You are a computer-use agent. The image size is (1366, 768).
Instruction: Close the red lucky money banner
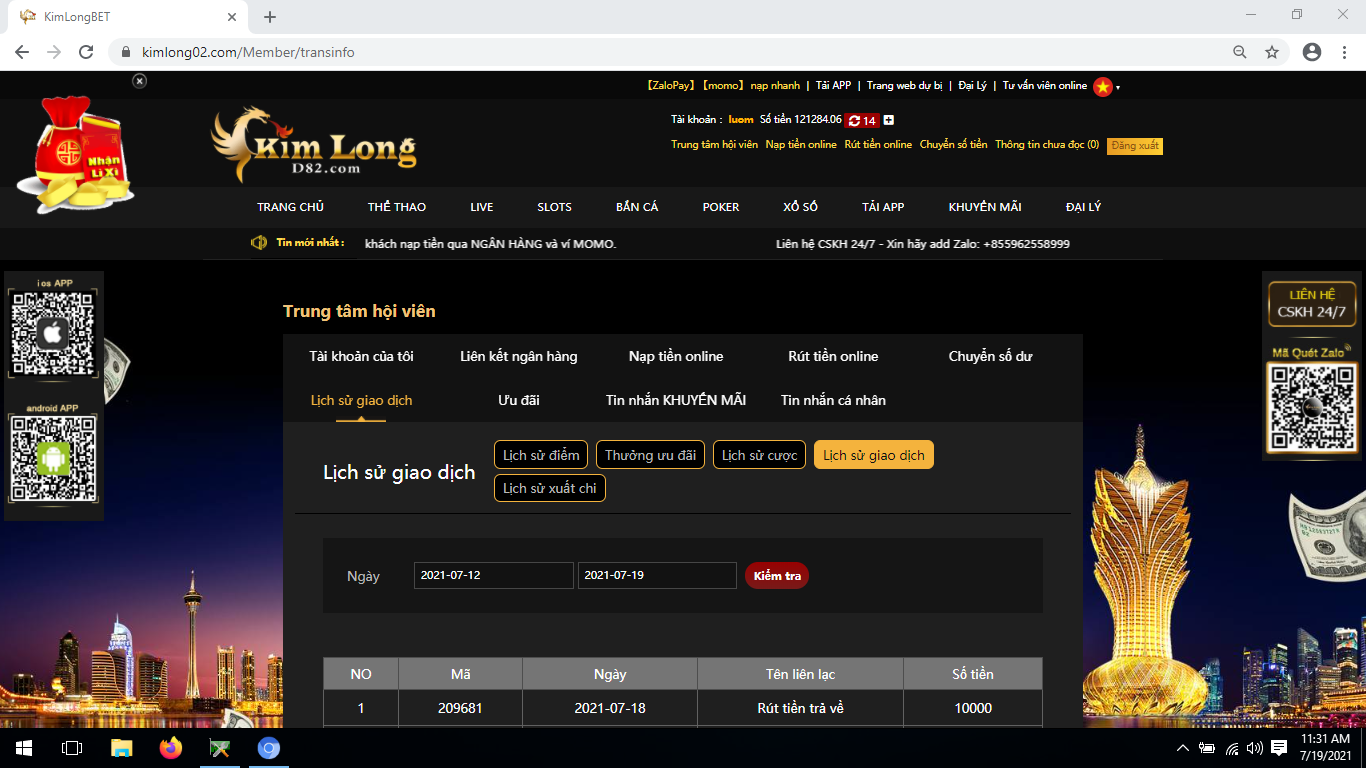tap(138, 81)
